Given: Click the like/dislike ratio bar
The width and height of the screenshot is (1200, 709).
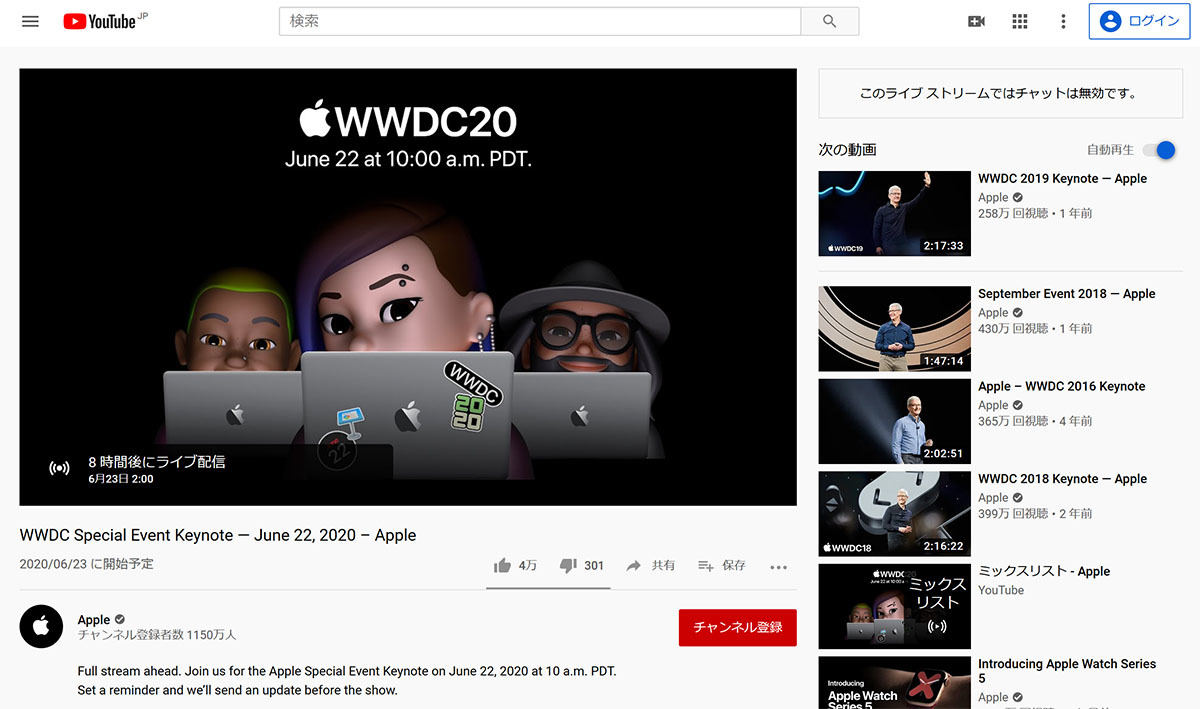Looking at the screenshot, I should (548, 588).
